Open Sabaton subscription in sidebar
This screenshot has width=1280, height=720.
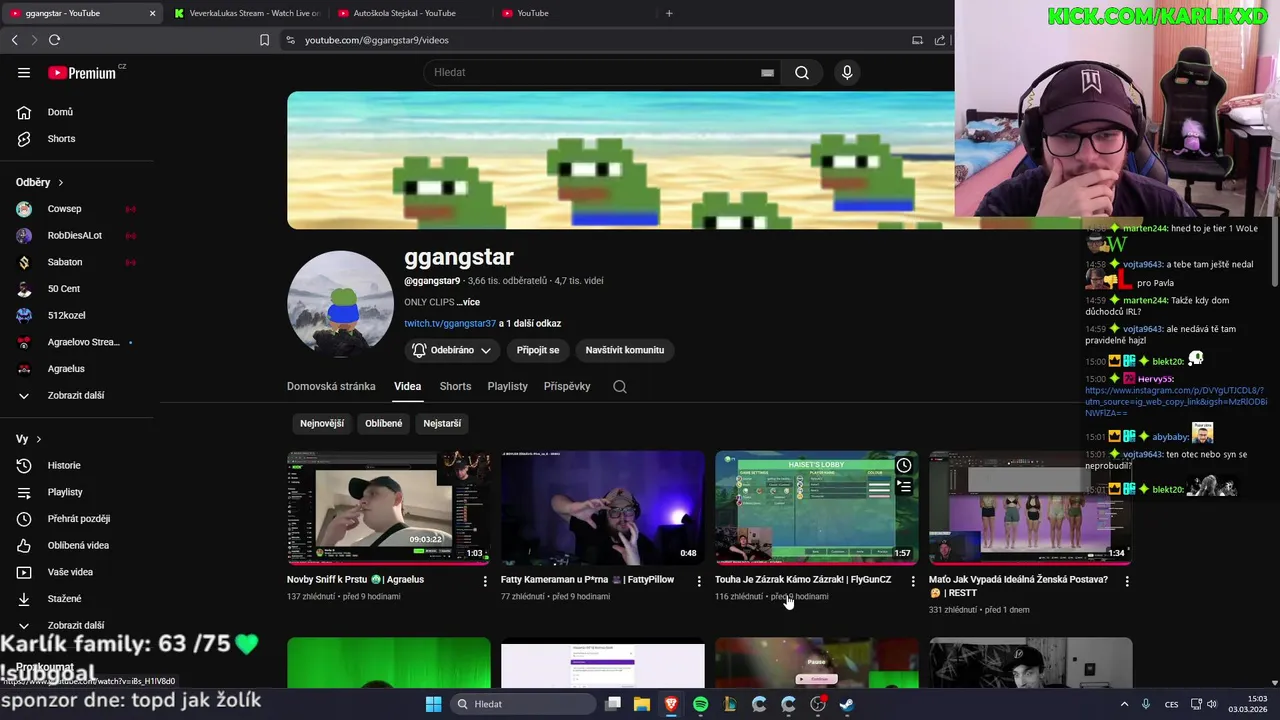pos(65,262)
